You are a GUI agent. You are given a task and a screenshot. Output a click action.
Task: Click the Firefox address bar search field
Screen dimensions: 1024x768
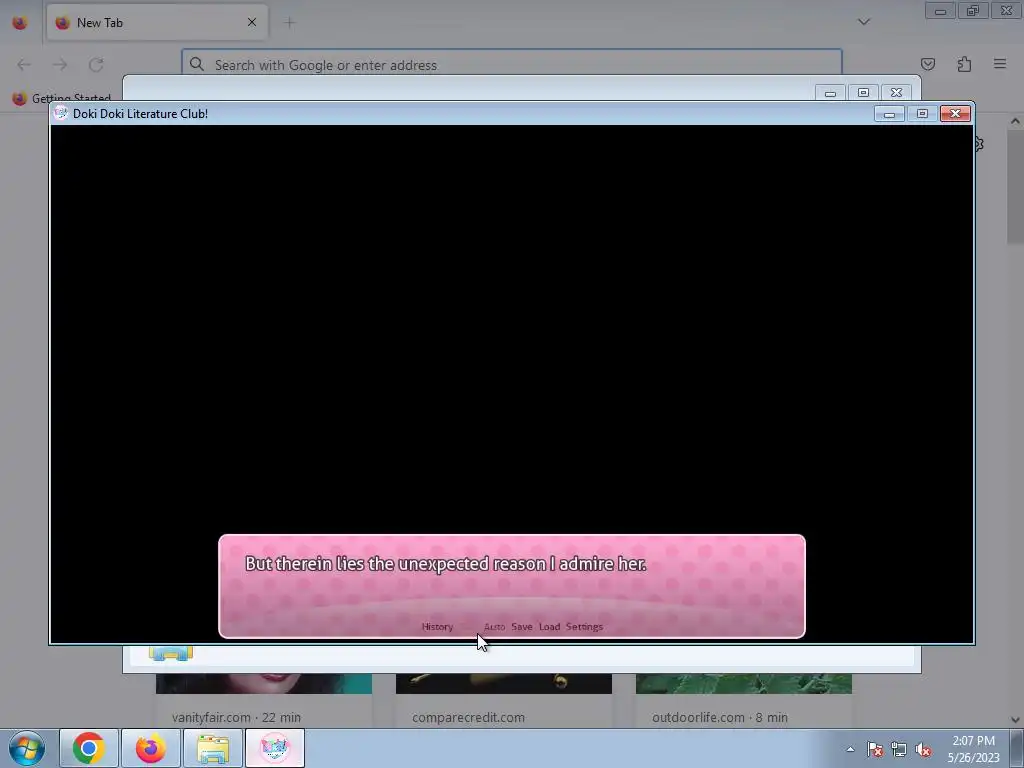point(511,65)
